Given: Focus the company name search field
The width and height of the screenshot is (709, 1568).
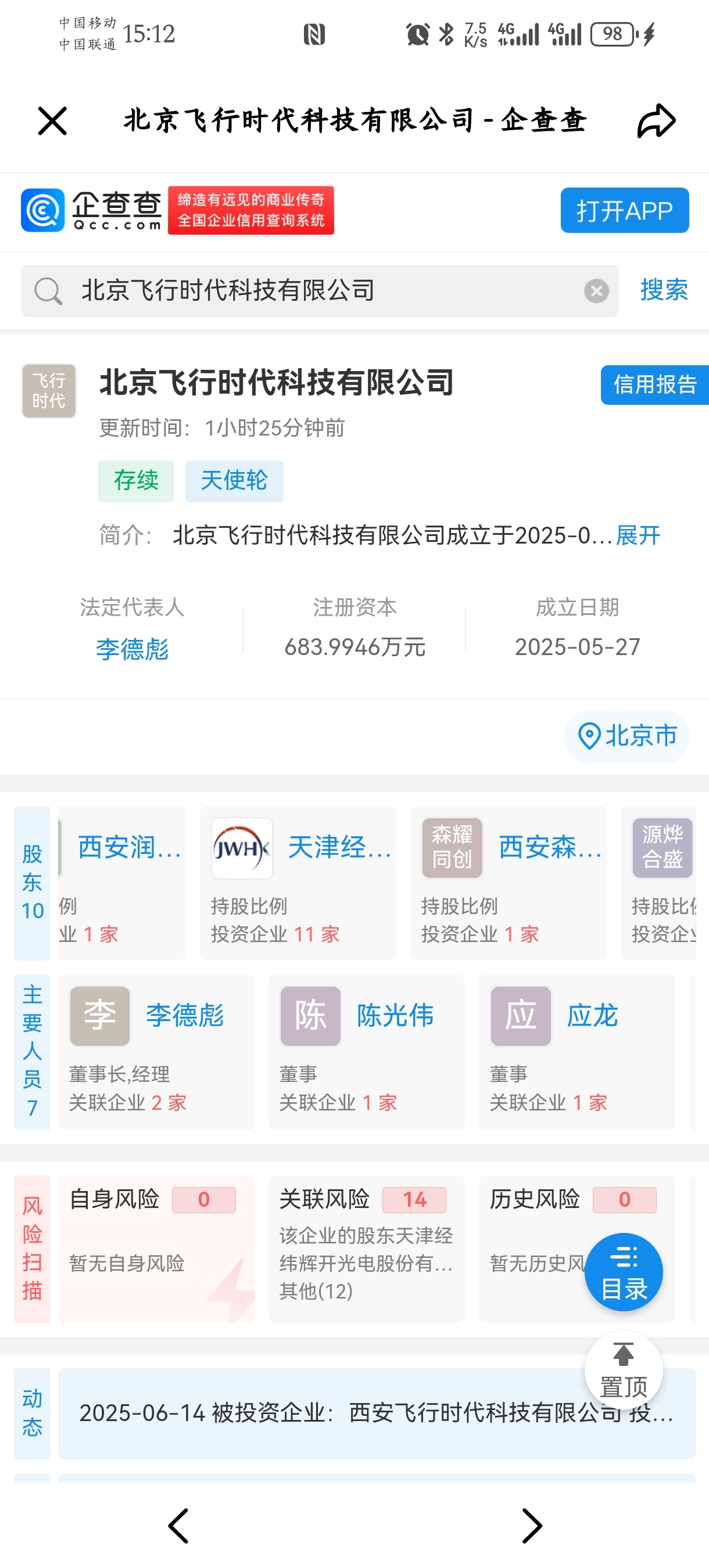Looking at the screenshot, I should [x=320, y=291].
